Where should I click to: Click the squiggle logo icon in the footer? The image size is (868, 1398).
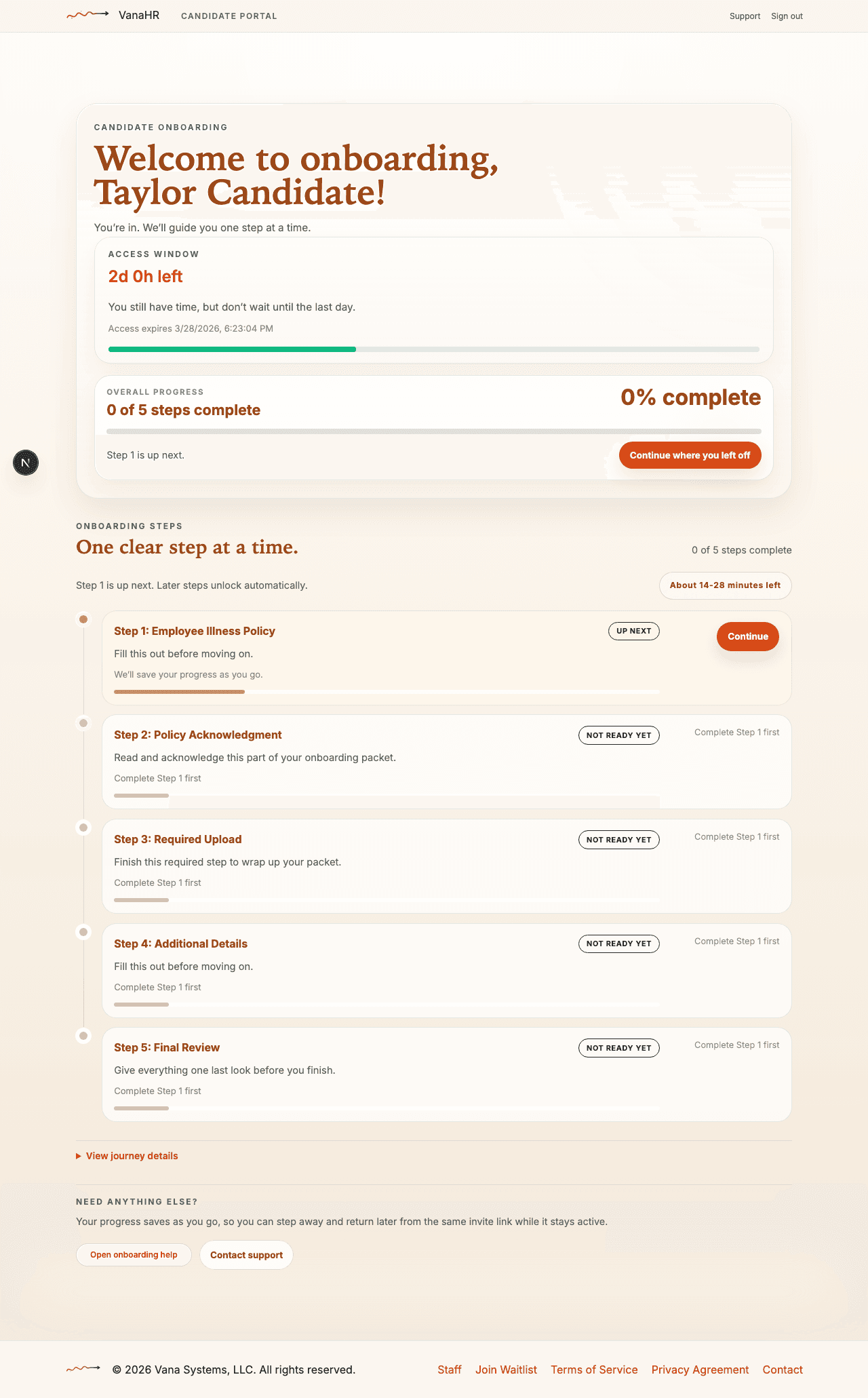pos(84,1369)
